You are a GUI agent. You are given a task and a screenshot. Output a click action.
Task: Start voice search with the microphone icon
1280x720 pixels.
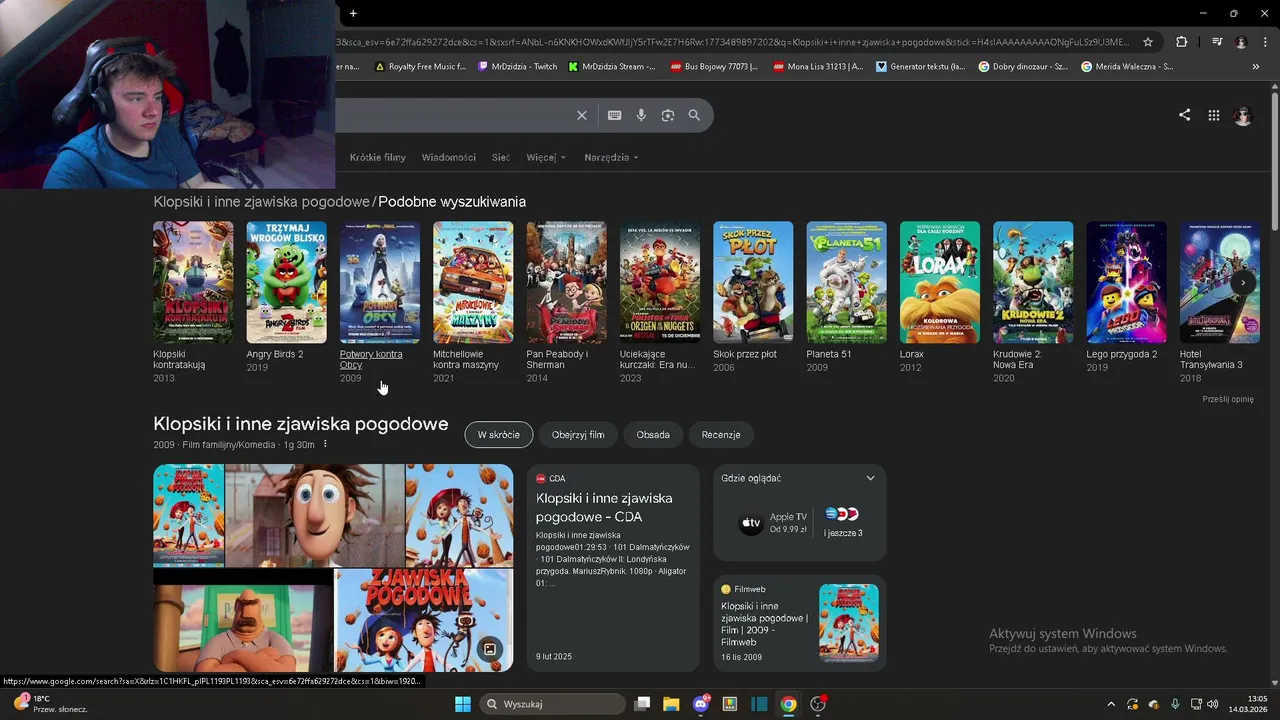(641, 115)
